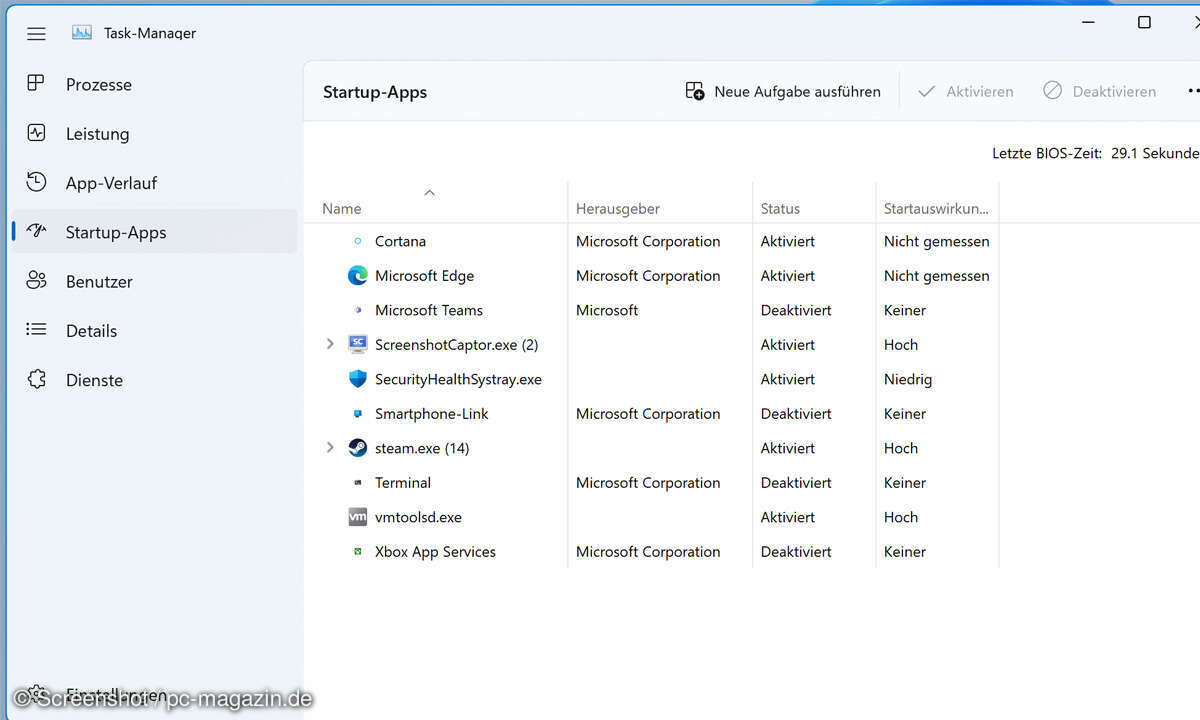Image resolution: width=1200 pixels, height=720 pixels.
Task: Click the Leistung sidebar icon
Action: (x=36, y=133)
